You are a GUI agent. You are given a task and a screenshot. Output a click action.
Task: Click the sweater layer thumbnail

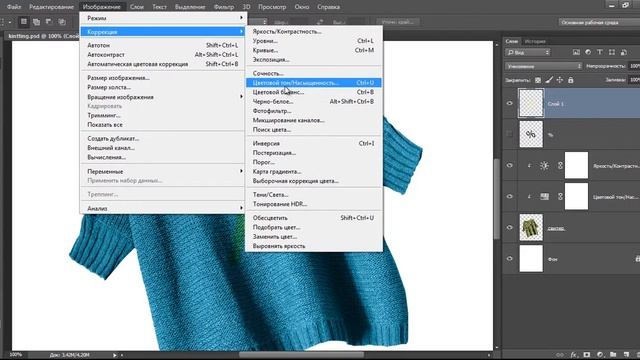531,227
